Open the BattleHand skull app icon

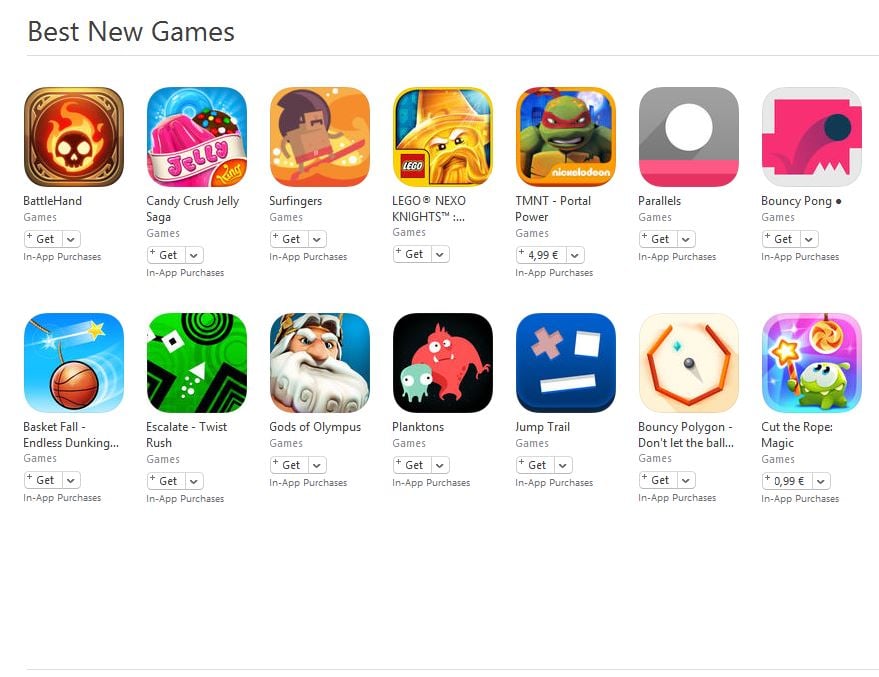73,137
